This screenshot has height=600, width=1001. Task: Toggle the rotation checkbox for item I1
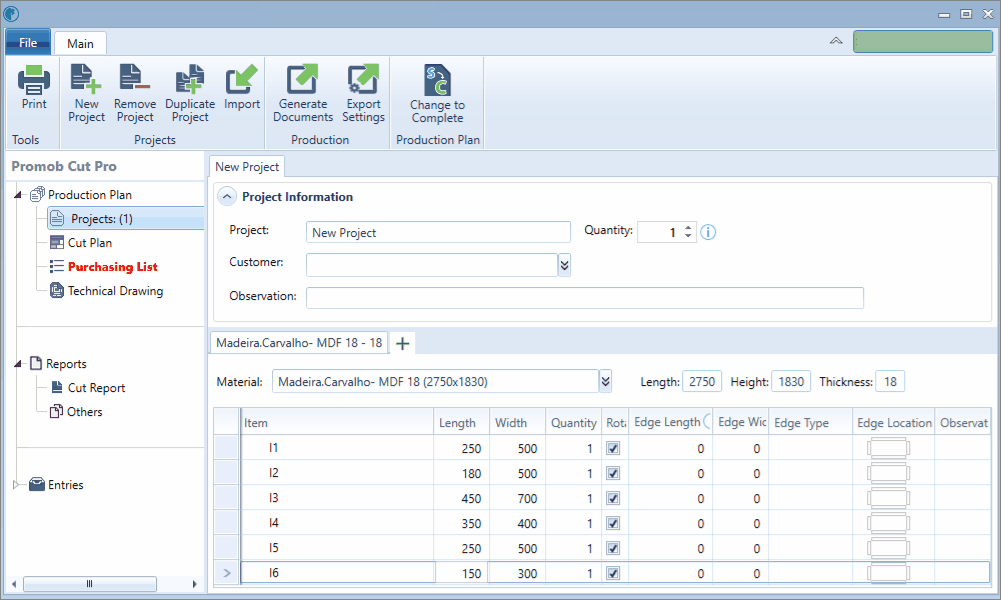613,448
